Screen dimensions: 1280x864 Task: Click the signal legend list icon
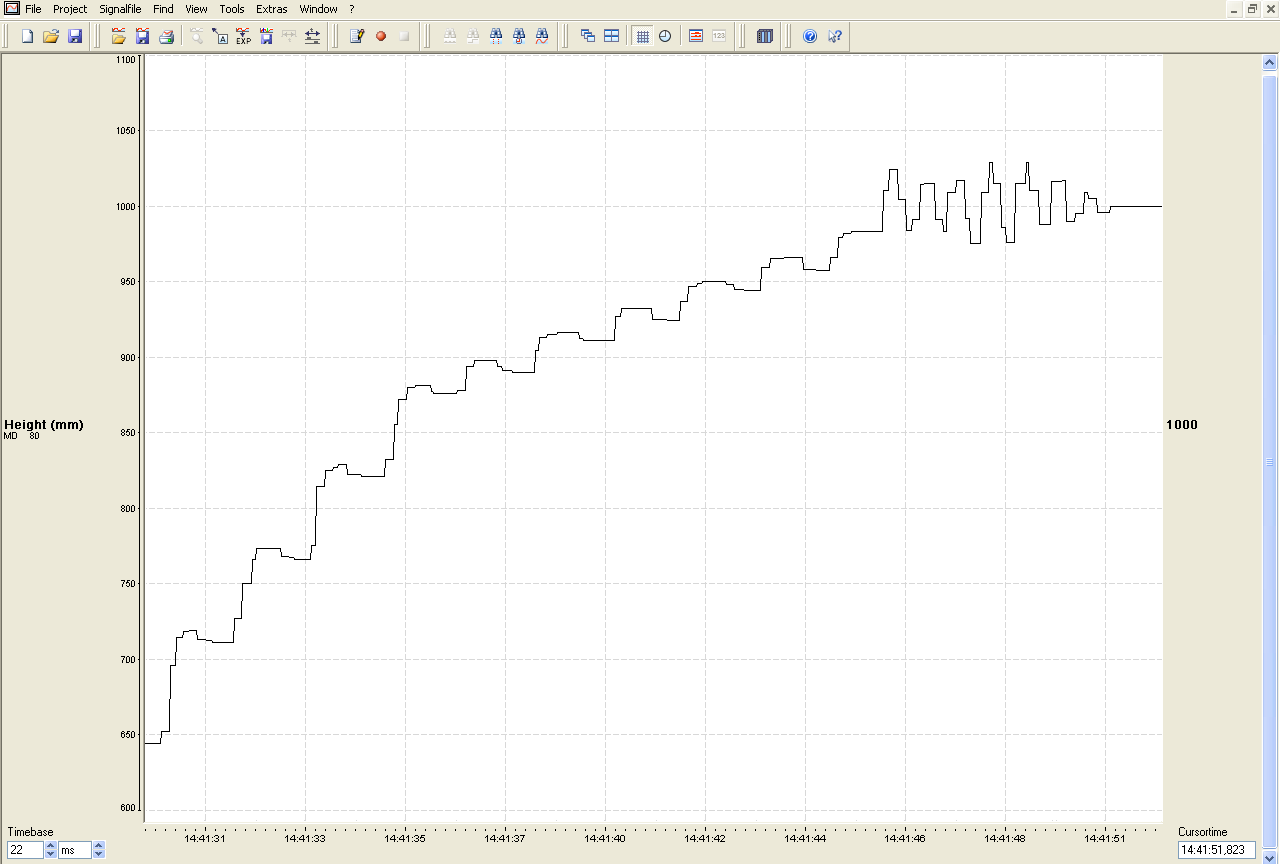coord(696,36)
